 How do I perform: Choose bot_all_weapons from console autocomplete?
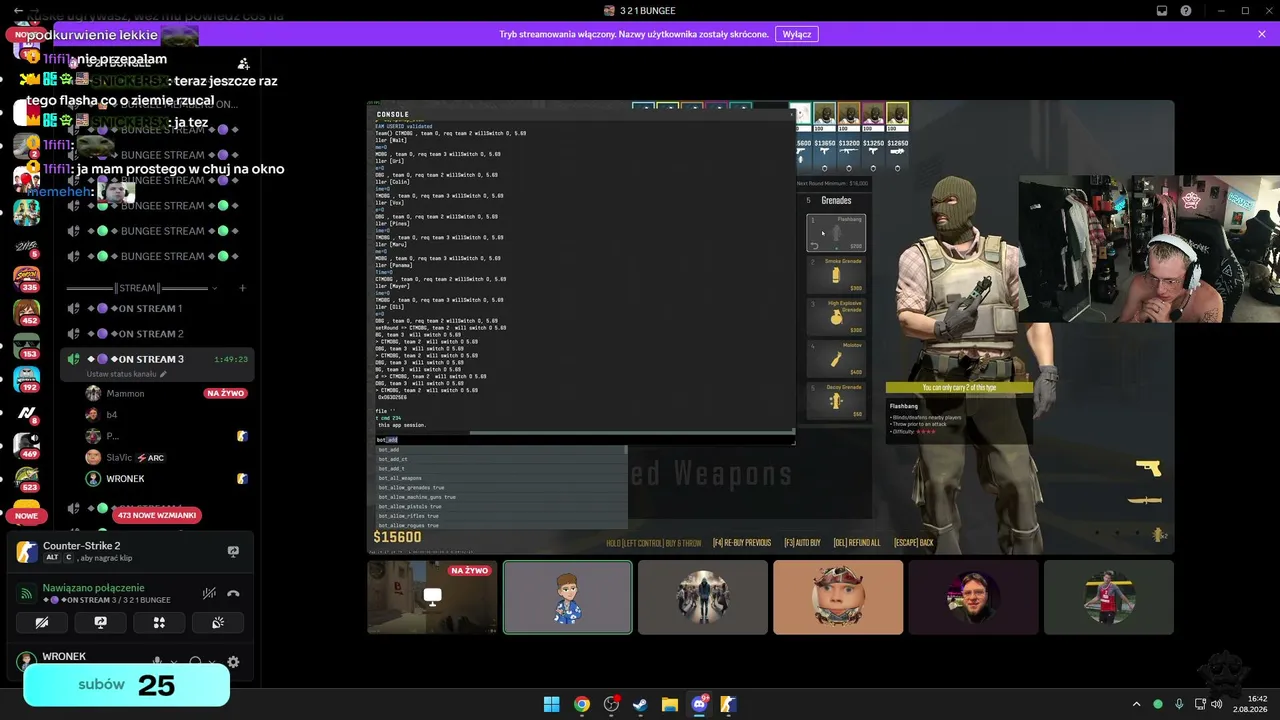(x=502, y=478)
